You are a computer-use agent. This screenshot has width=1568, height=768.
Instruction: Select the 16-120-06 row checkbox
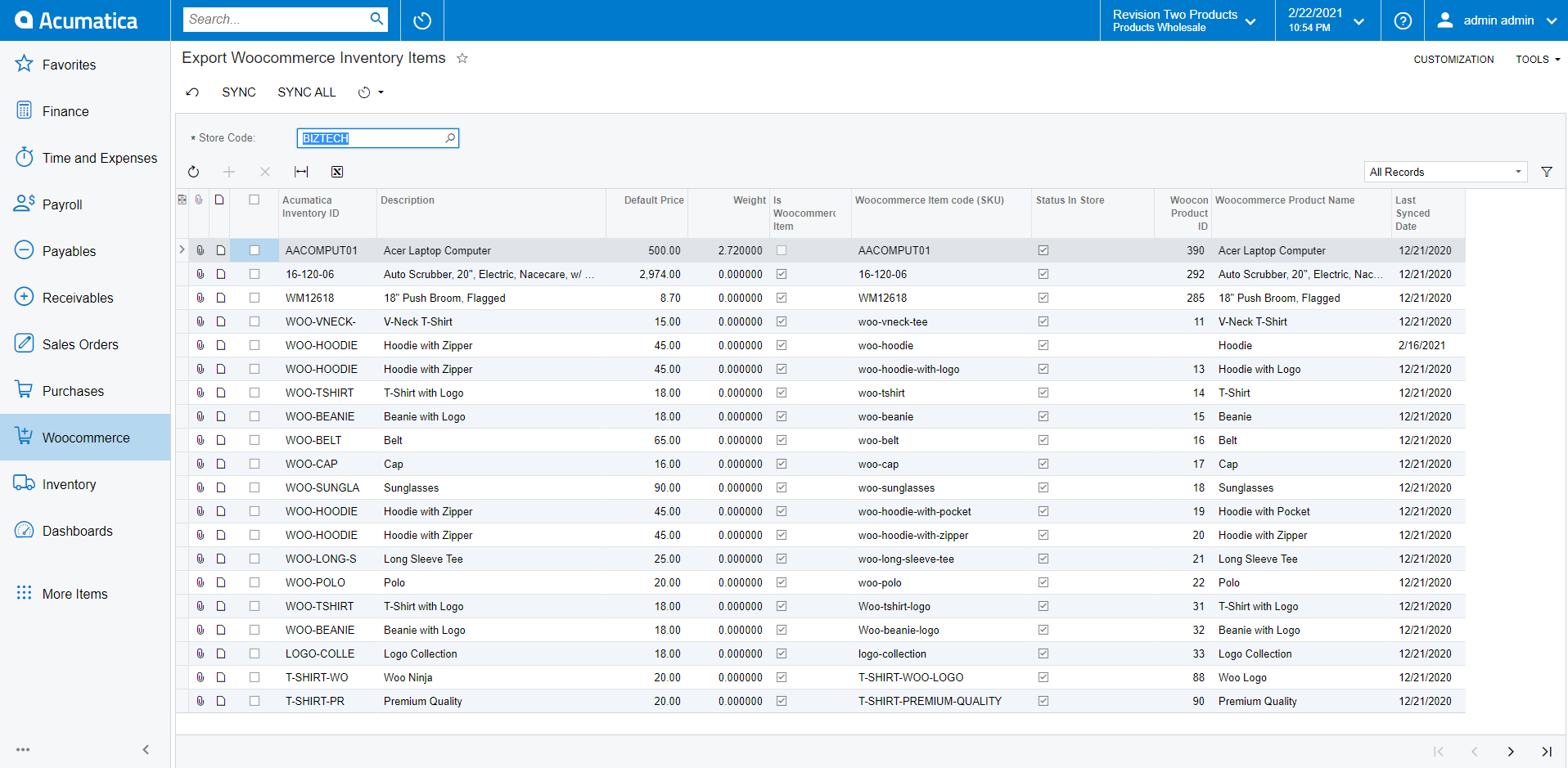pos(255,274)
